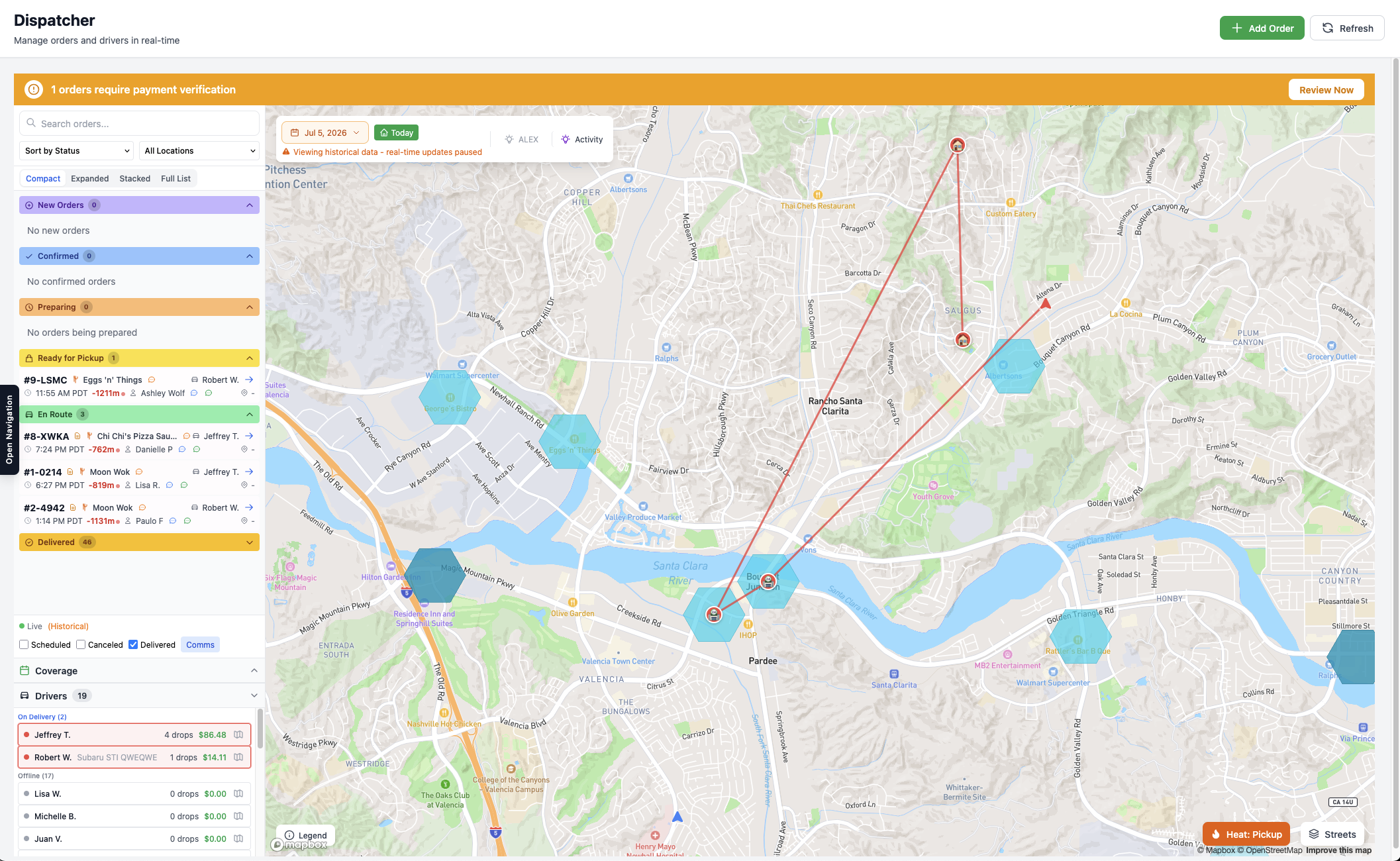The height and width of the screenshot is (861, 1400).
Task: Click the Refresh button
Action: click(x=1347, y=28)
